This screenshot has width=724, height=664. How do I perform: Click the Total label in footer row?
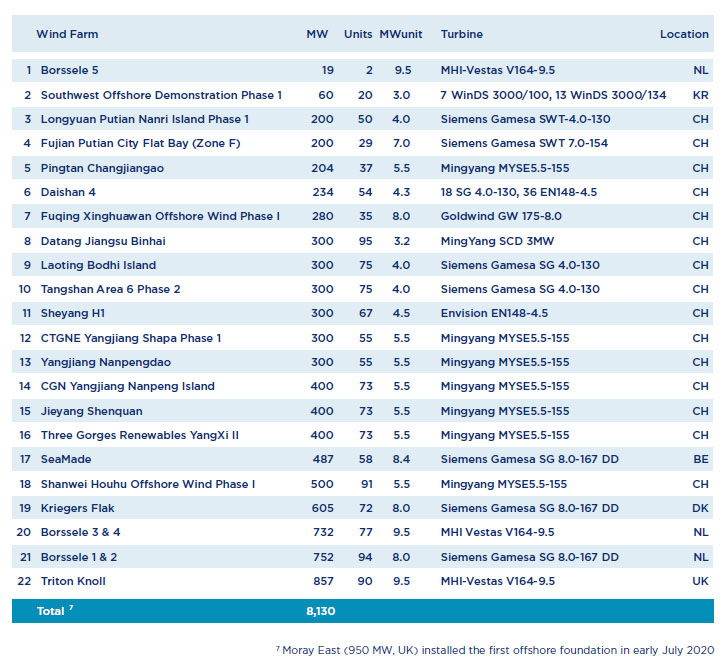point(52,611)
